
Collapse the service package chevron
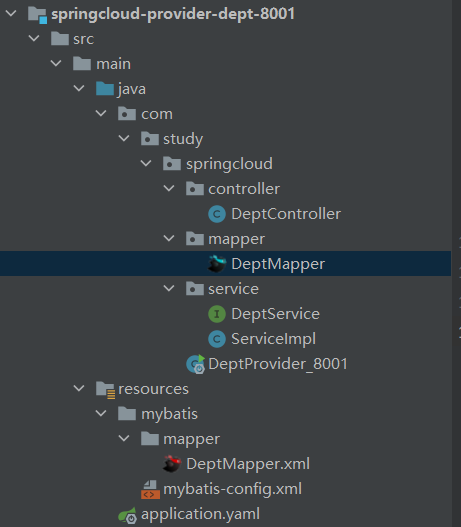pyautogui.click(x=169, y=288)
